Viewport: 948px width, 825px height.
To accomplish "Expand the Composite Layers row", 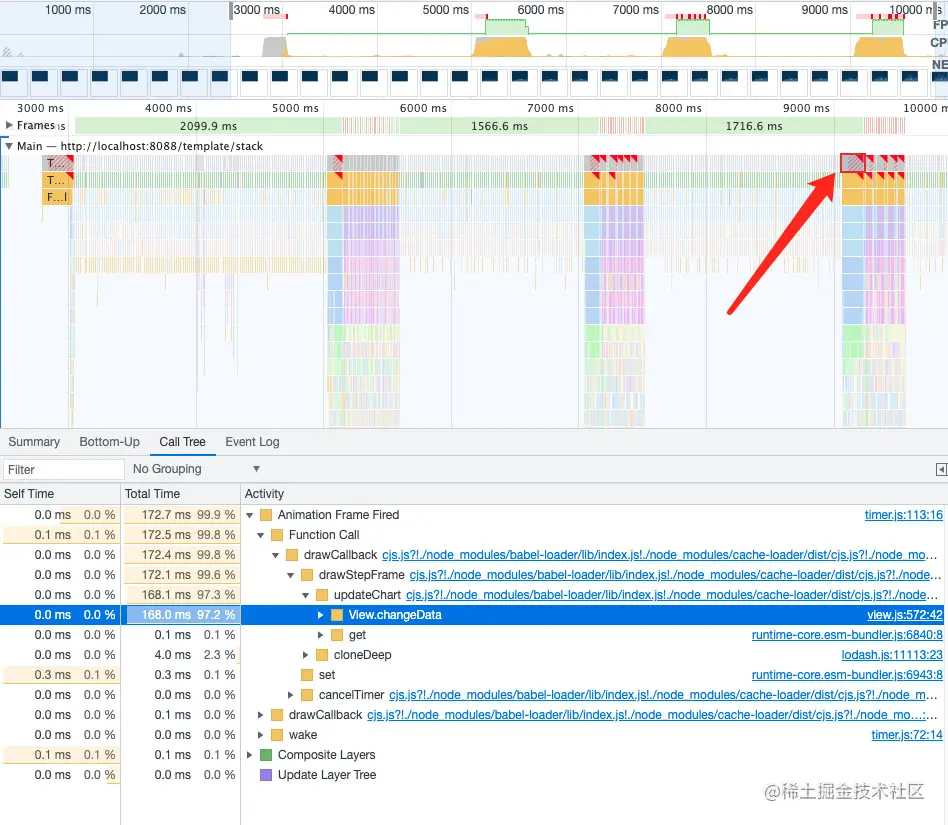I will pos(250,755).
